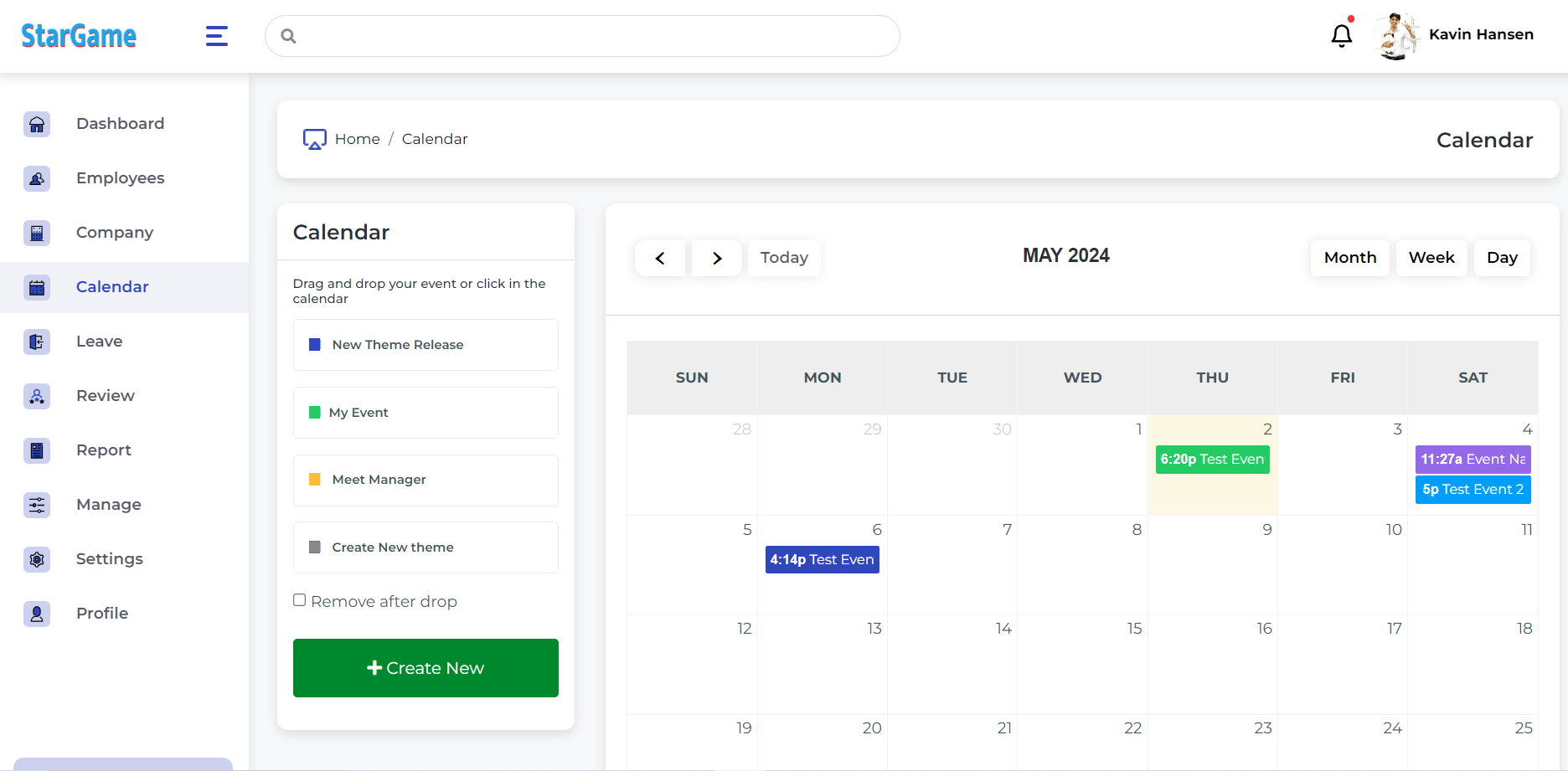The height and width of the screenshot is (771, 1568).
Task: Click the Company building icon
Action: point(37,233)
